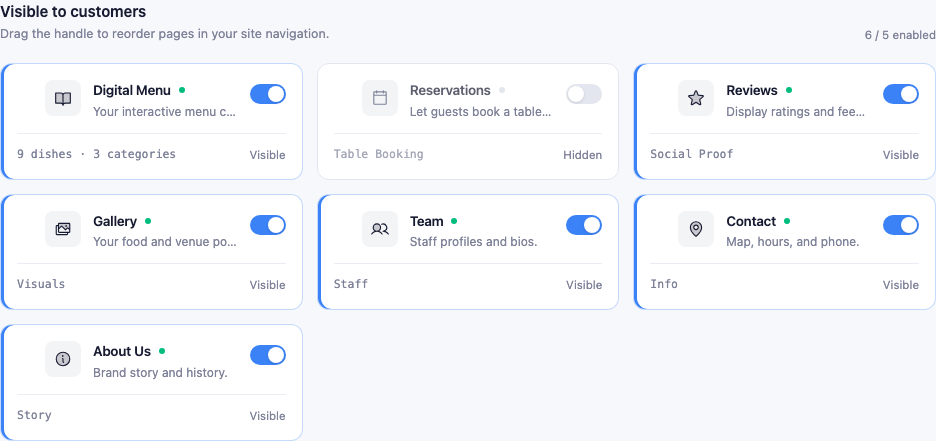The width and height of the screenshot is (936, 441).
Task: Switch off the Gallery page toggle
Action: tap(267, 225)
